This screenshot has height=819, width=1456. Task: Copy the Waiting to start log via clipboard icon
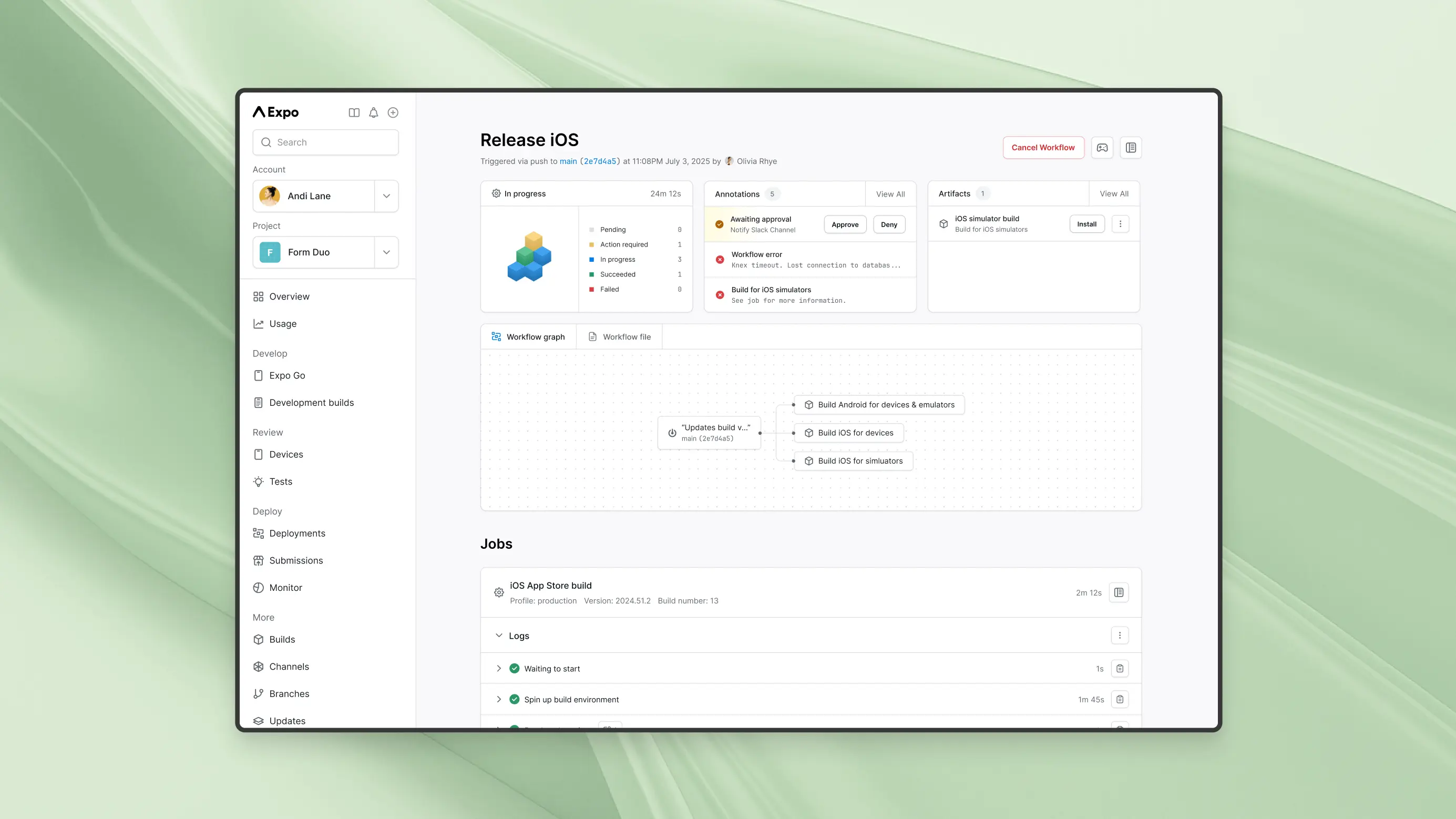click(x=1119, y=669)
